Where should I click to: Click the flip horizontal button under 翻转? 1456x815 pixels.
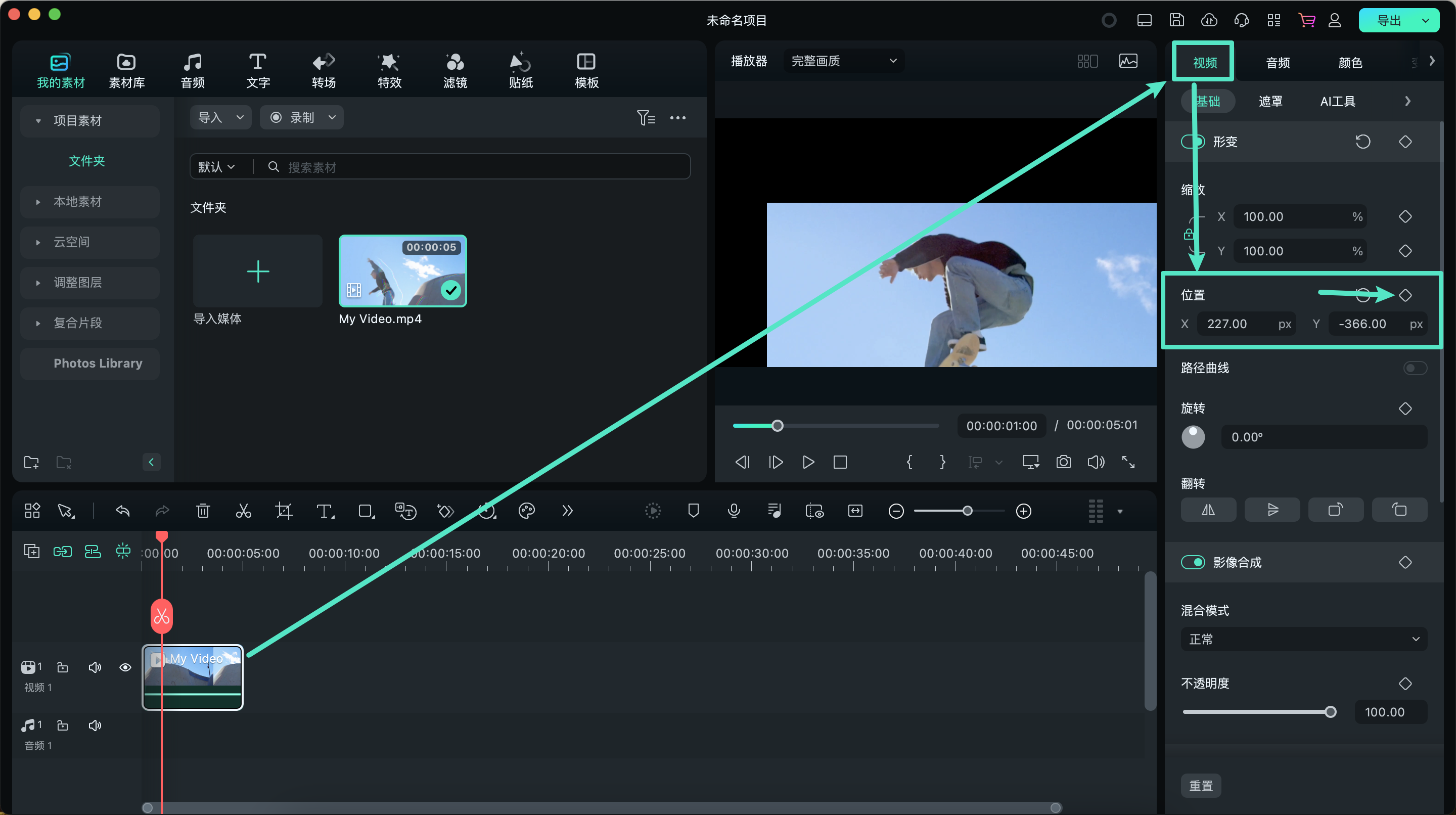(1208, 510)
